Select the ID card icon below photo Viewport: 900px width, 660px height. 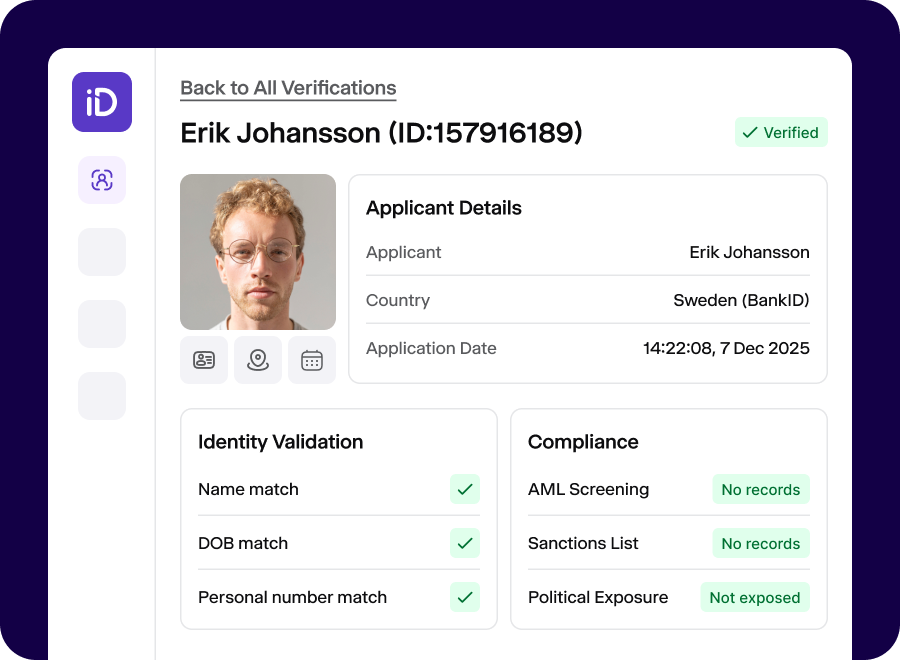tap(204, 360)
